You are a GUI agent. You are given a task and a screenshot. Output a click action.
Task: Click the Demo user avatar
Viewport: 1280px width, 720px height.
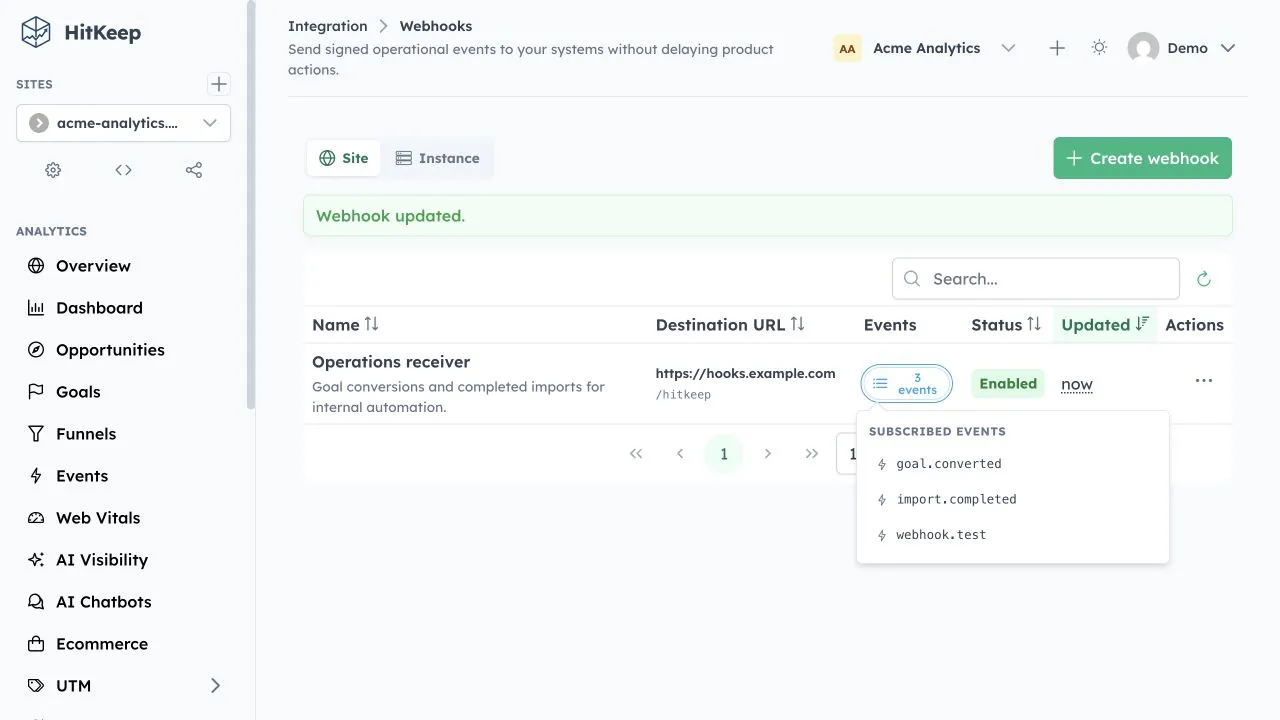pos(1143,48)
